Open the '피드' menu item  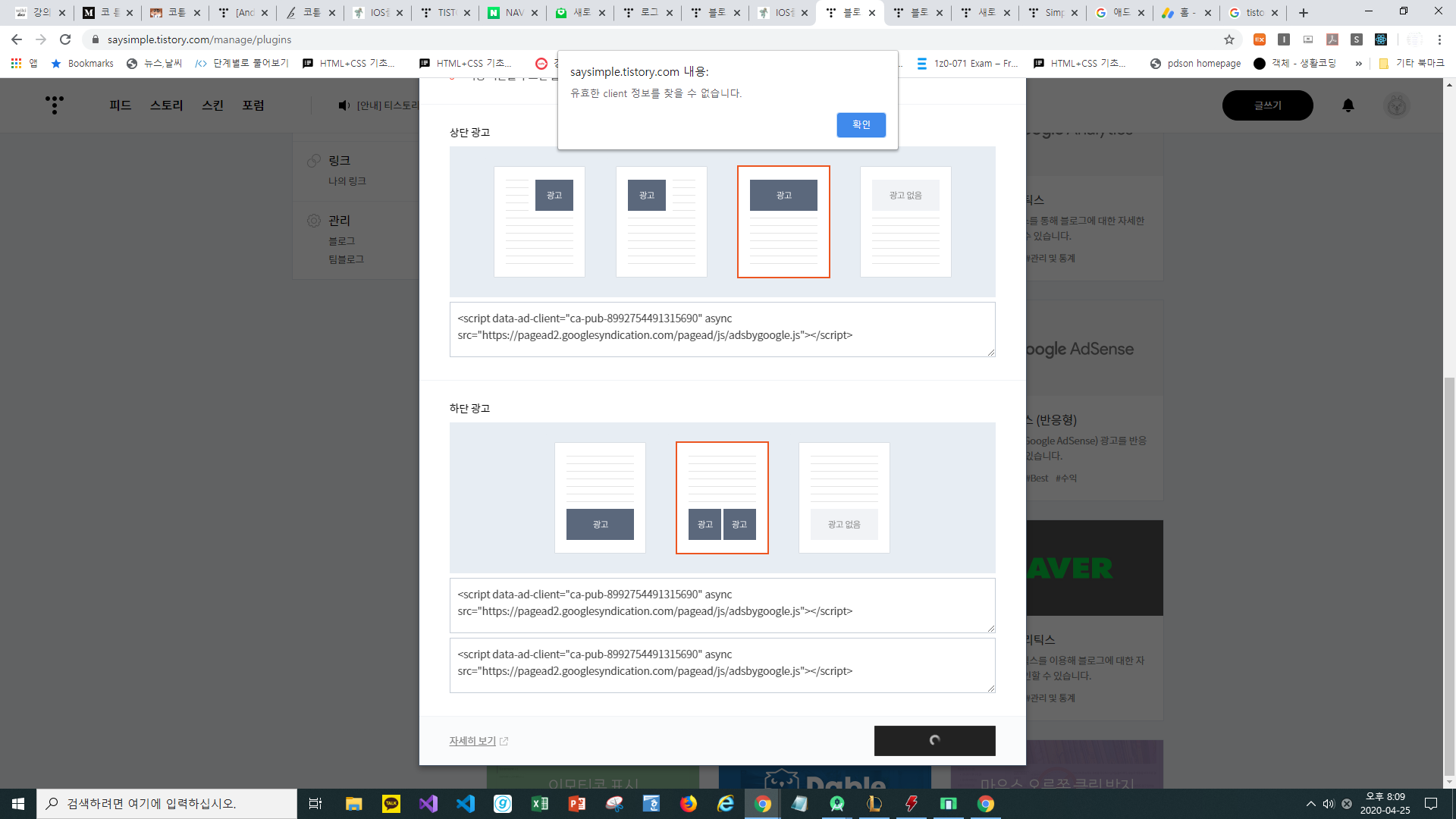pos(120,105)
